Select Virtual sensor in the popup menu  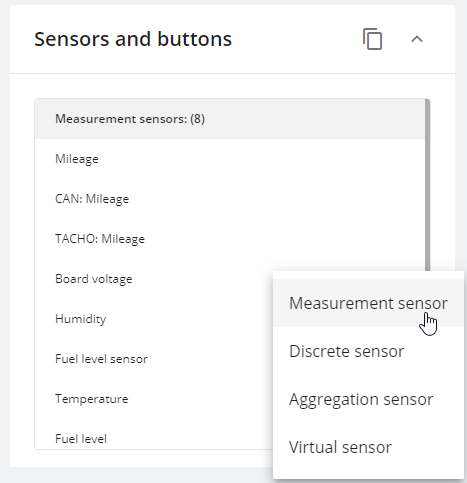[368, 447]
